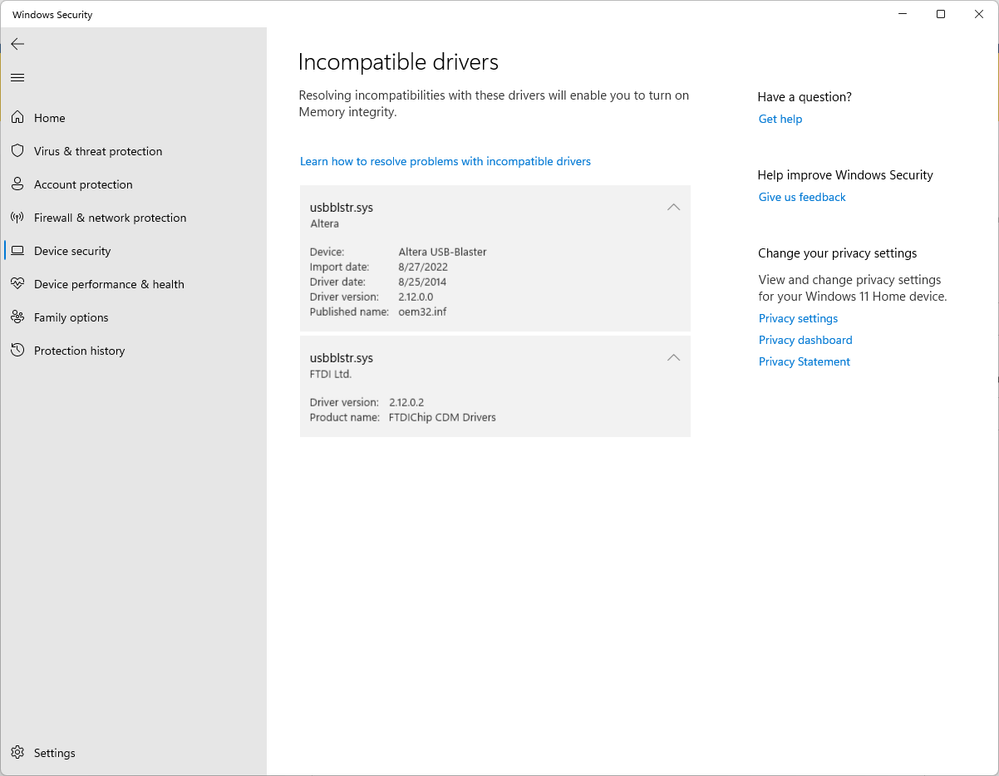Maximize the Windows Security window
The height and width of the screenshot is (776, 999).
click(x=941, y=14)
